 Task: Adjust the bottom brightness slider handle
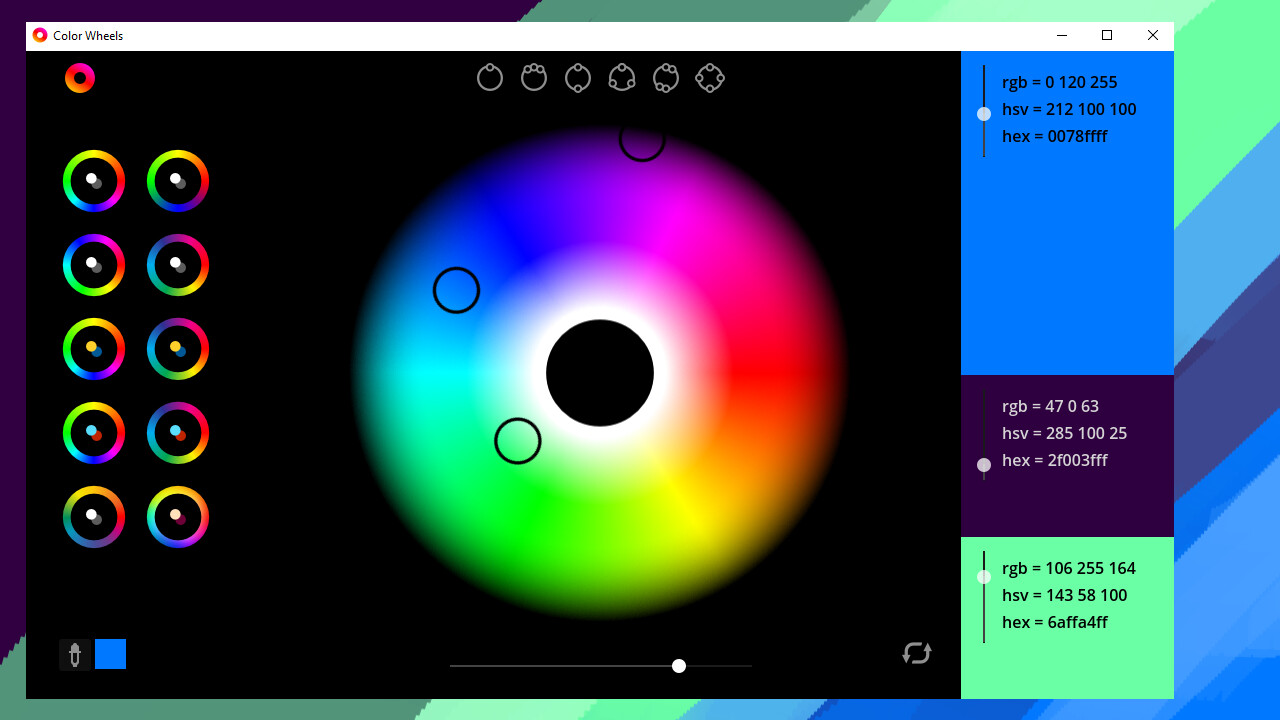(679, 666)
